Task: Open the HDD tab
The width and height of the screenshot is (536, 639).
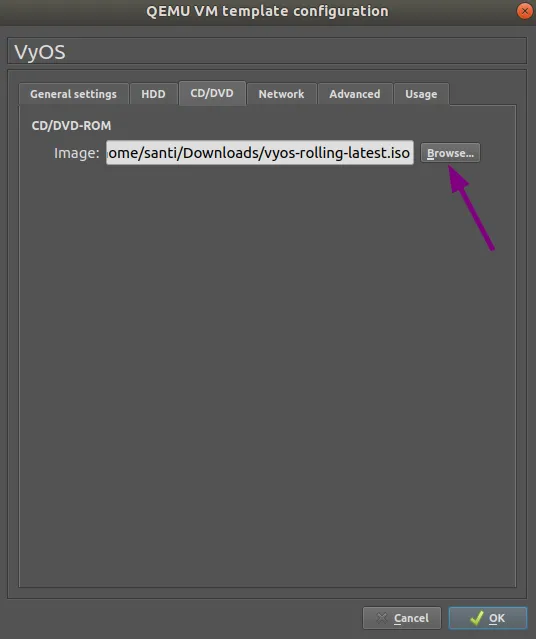Action: point(153,94)
